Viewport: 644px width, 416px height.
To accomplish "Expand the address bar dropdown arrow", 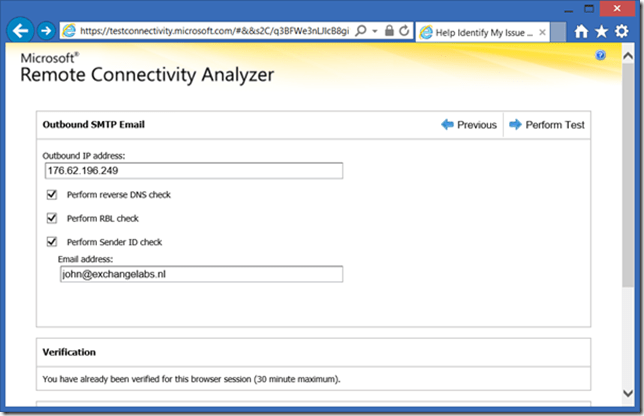I will (374, 31).
